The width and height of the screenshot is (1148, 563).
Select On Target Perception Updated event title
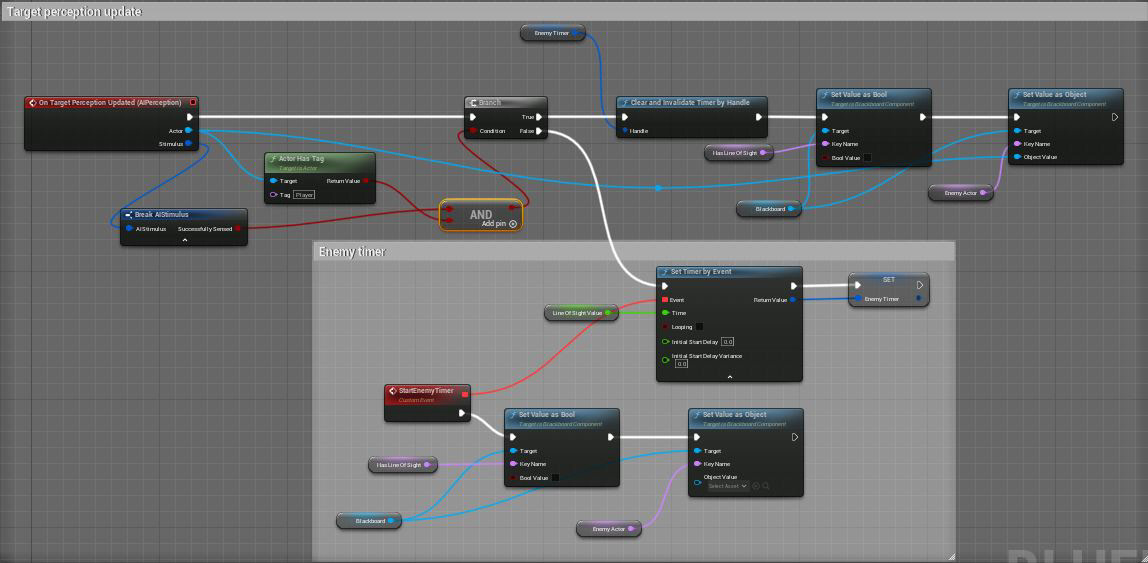tap(111, 102)
